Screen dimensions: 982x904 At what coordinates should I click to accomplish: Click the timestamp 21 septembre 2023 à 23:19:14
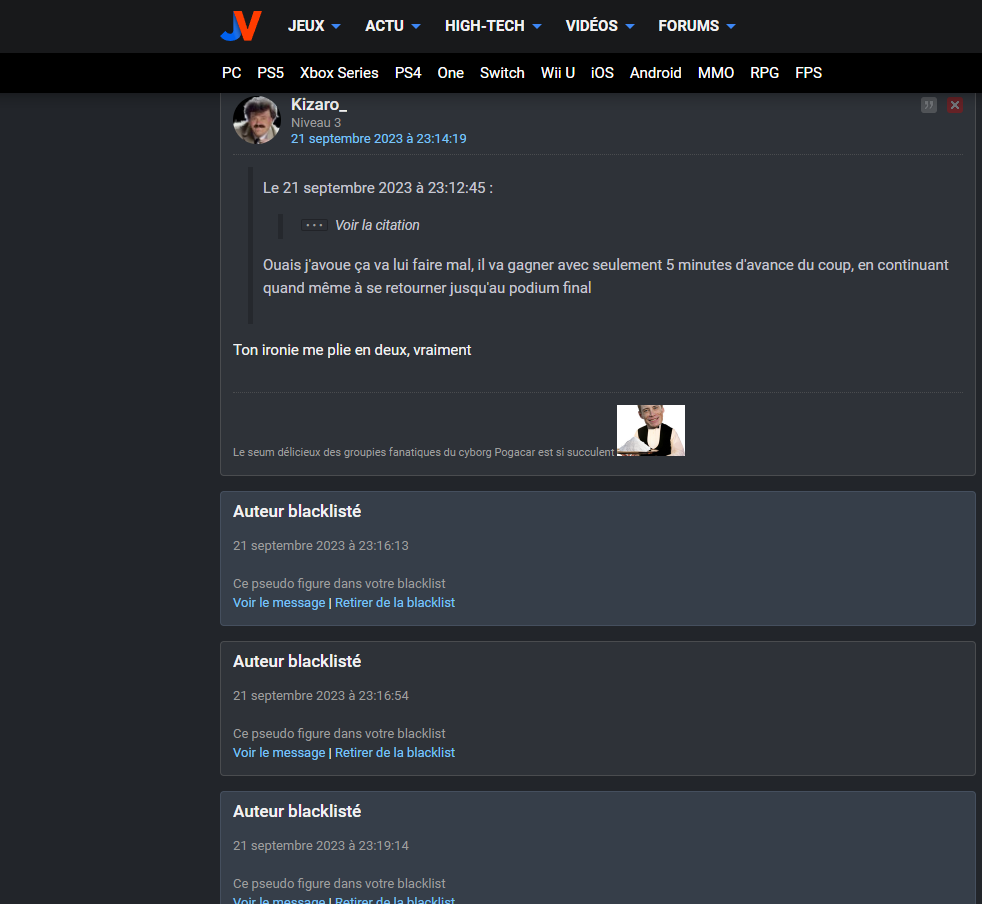click(321, 846)
